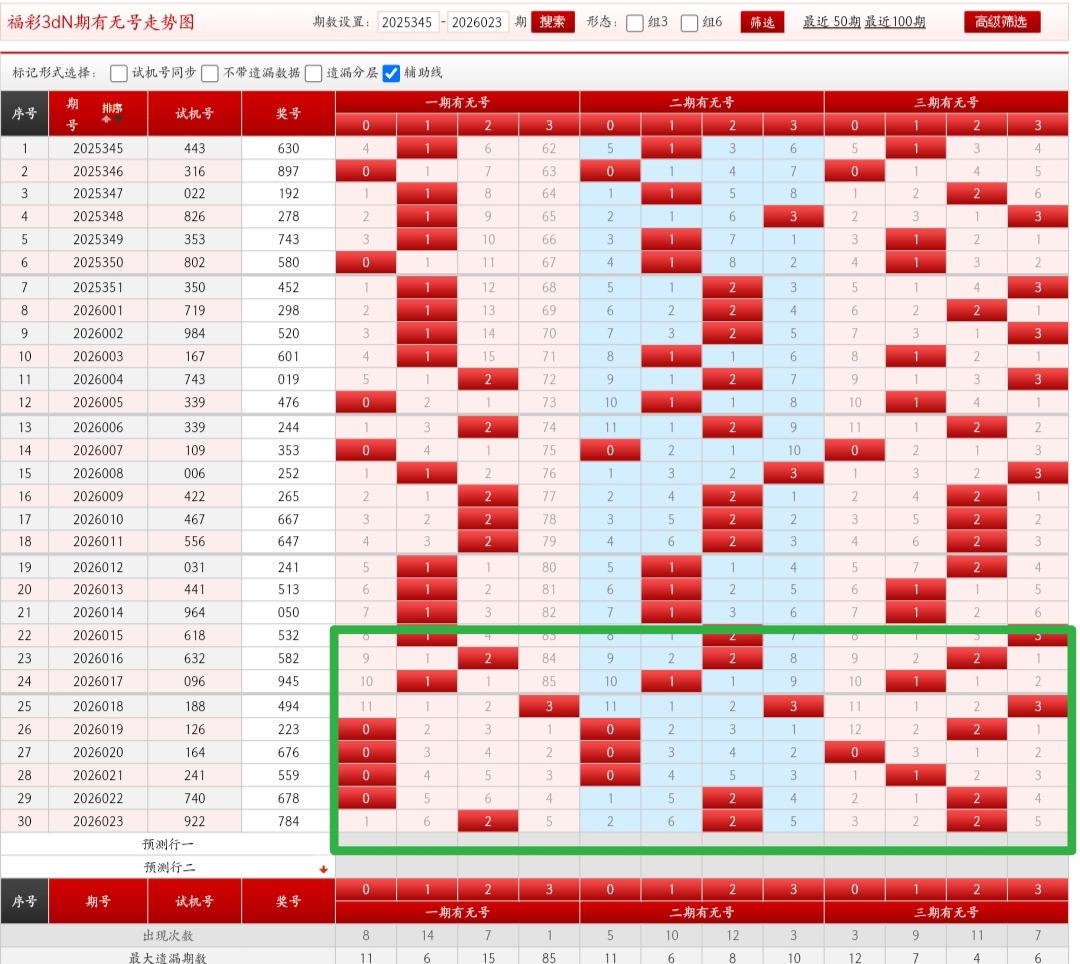Screen dimensions: 1080x964
Task: Select period cell 2026018
Action: (x=98, y=706)
